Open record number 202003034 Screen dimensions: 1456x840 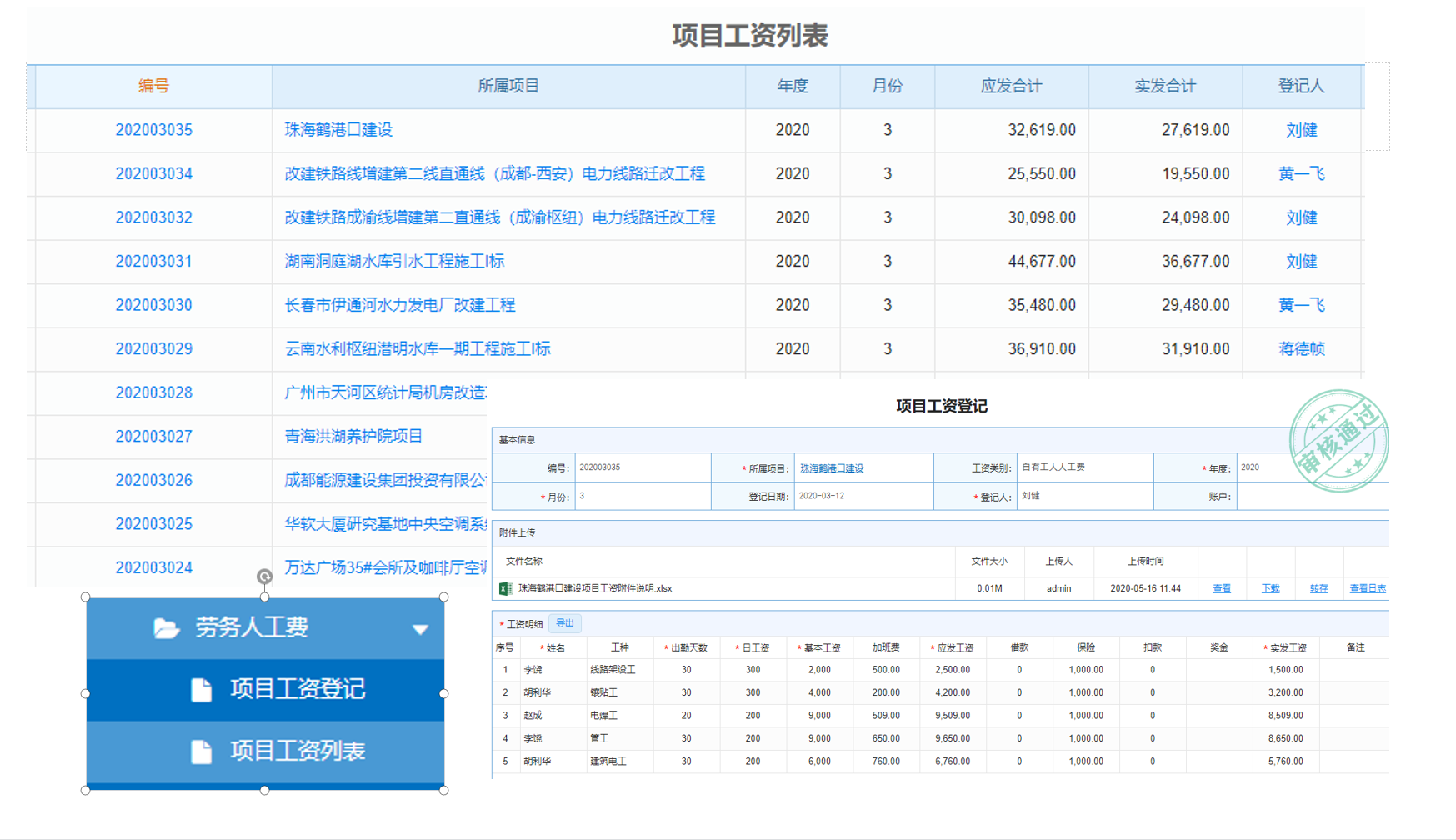tap(153, 174)
